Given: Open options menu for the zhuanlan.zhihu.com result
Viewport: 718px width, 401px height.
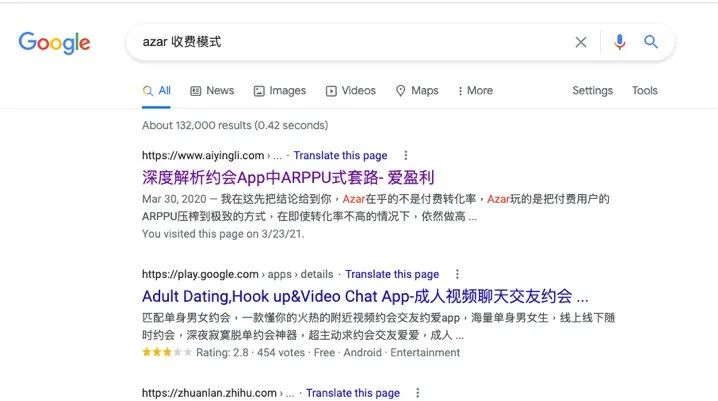Looking at the screenshot, I should (x=417, y=393).
